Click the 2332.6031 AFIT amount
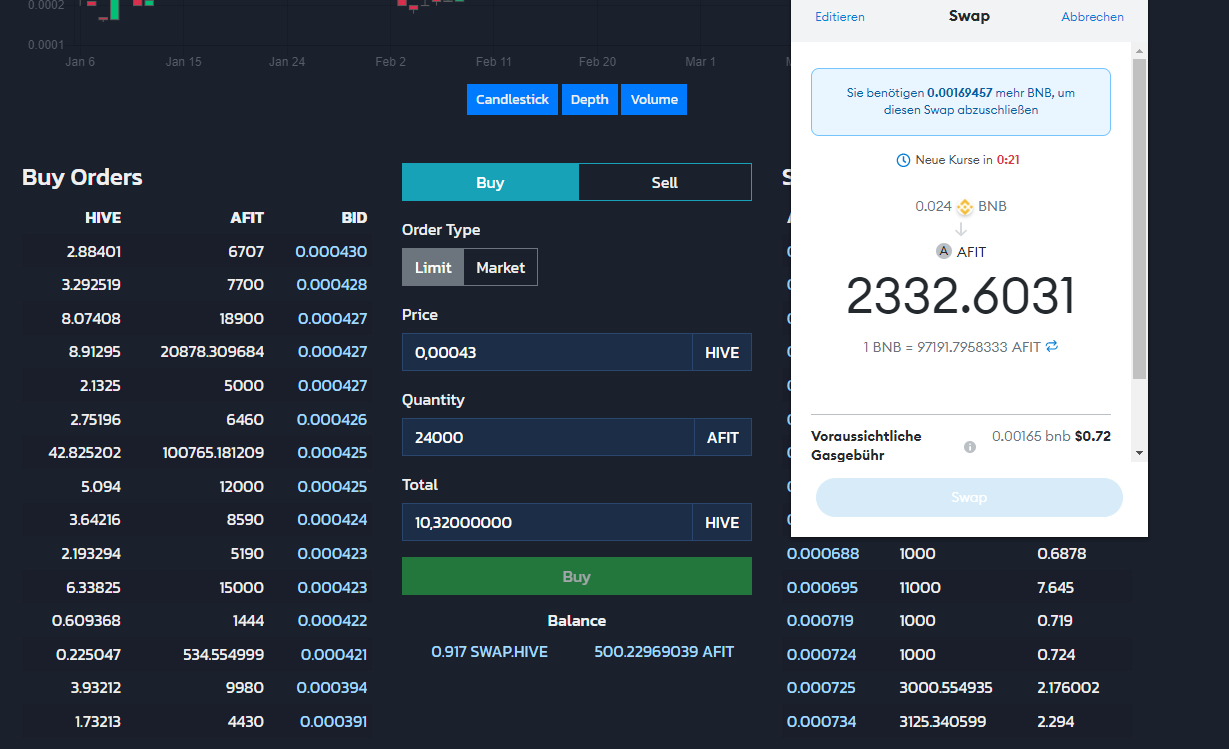The height and width of the screenshot is (749, 1229). click(x=961, y=296)
